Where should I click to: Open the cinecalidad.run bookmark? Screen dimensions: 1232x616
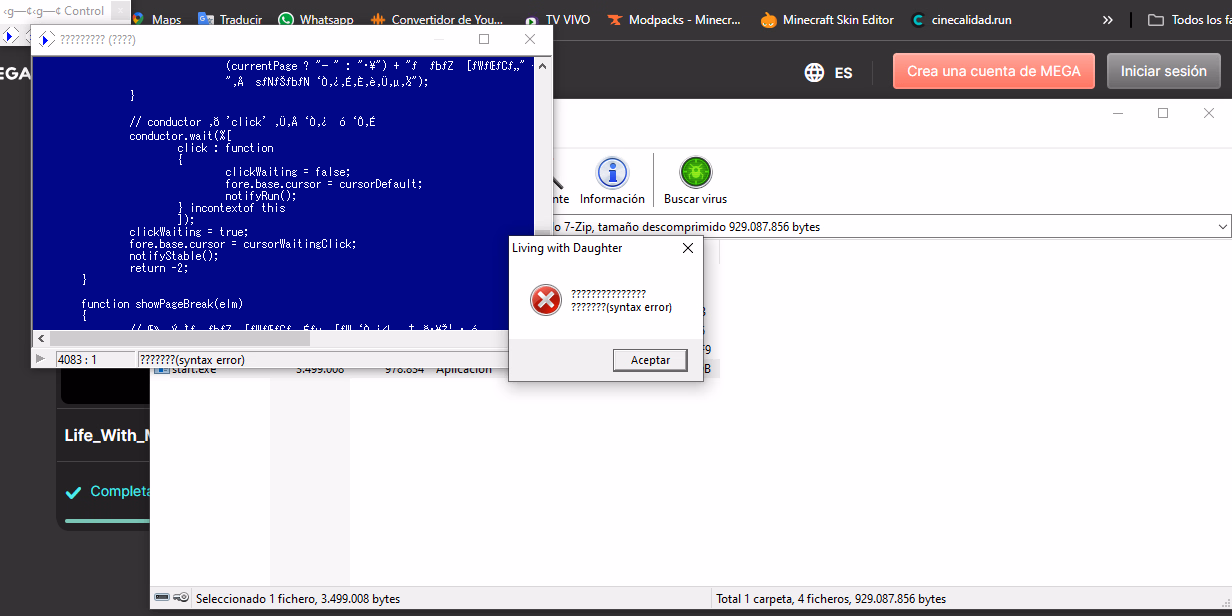pyautogui.click(x=961, y=19)
